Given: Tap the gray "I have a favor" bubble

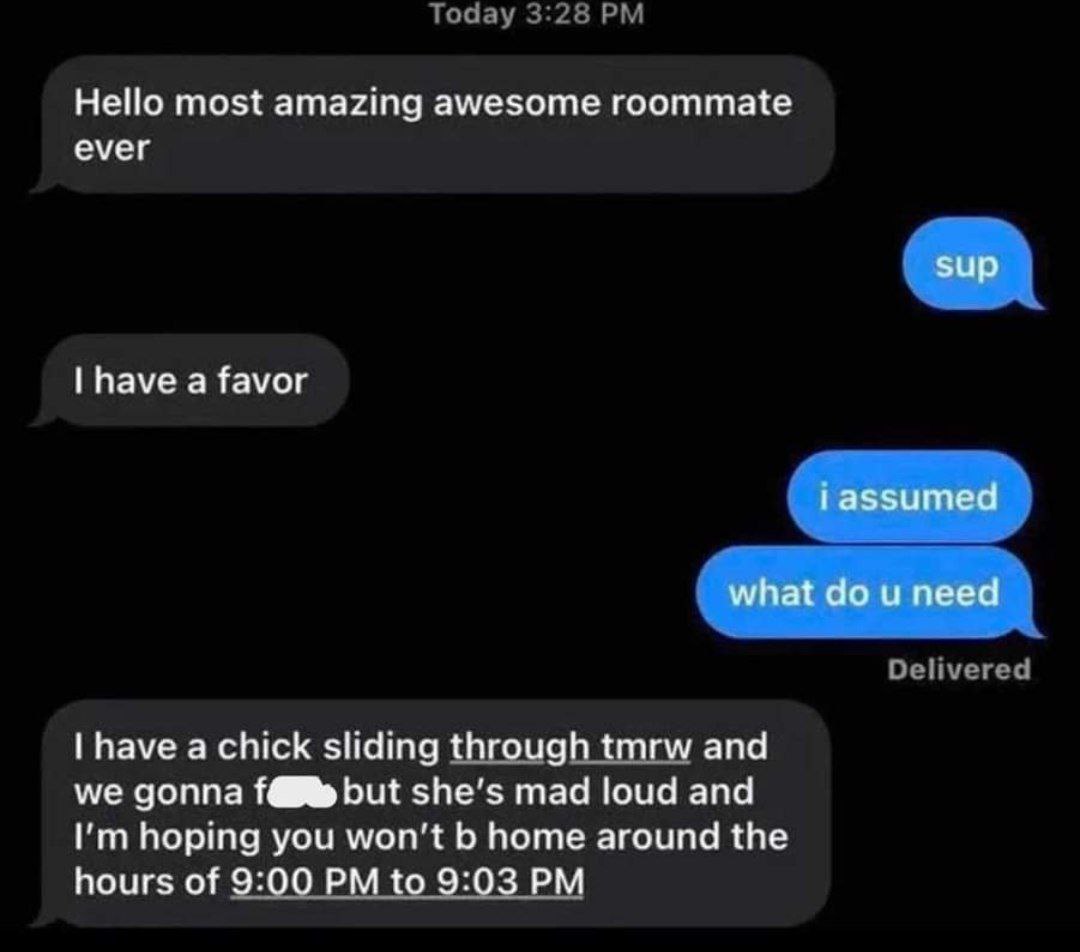Looking at the screenshot, I should (x=189, y=380).
